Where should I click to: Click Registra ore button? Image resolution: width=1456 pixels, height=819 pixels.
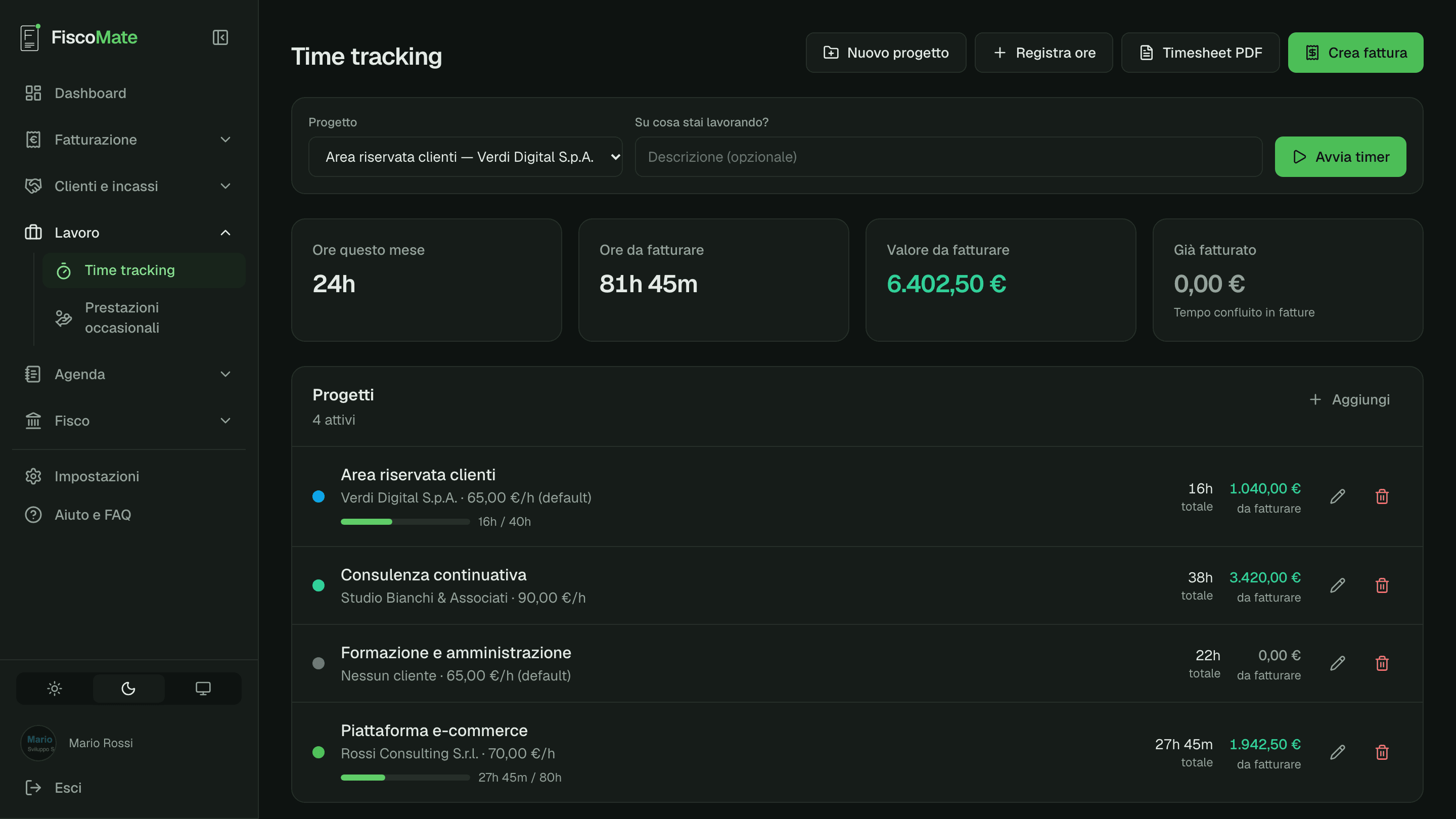[1043, 53]
